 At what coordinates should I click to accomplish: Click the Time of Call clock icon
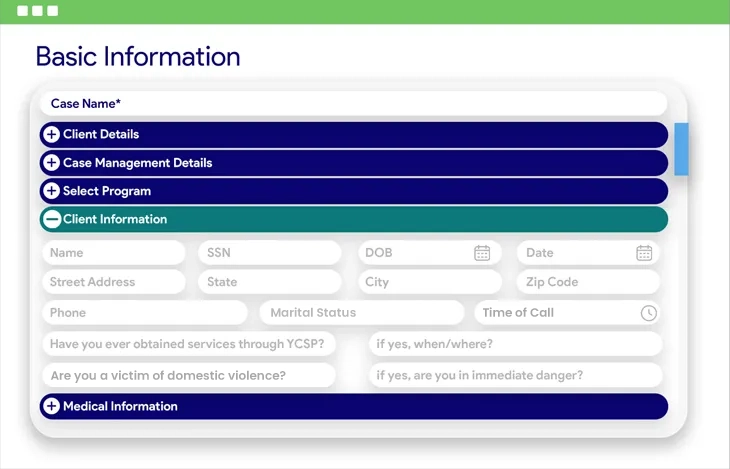pyautogui.click(x=648, y=313)
